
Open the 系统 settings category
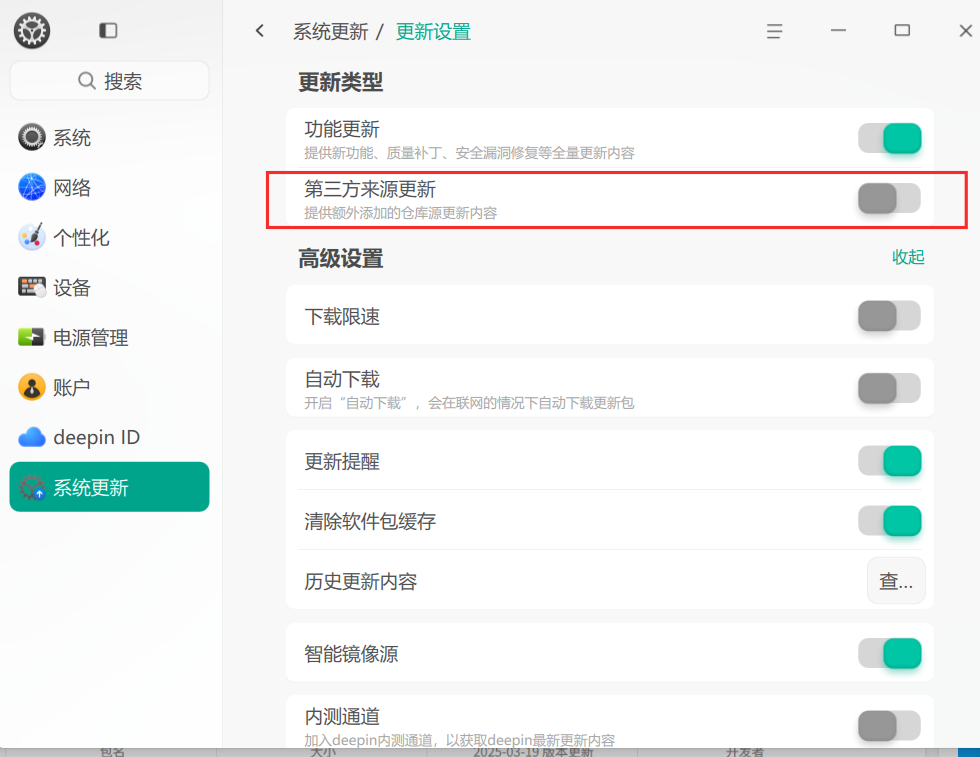109,138
